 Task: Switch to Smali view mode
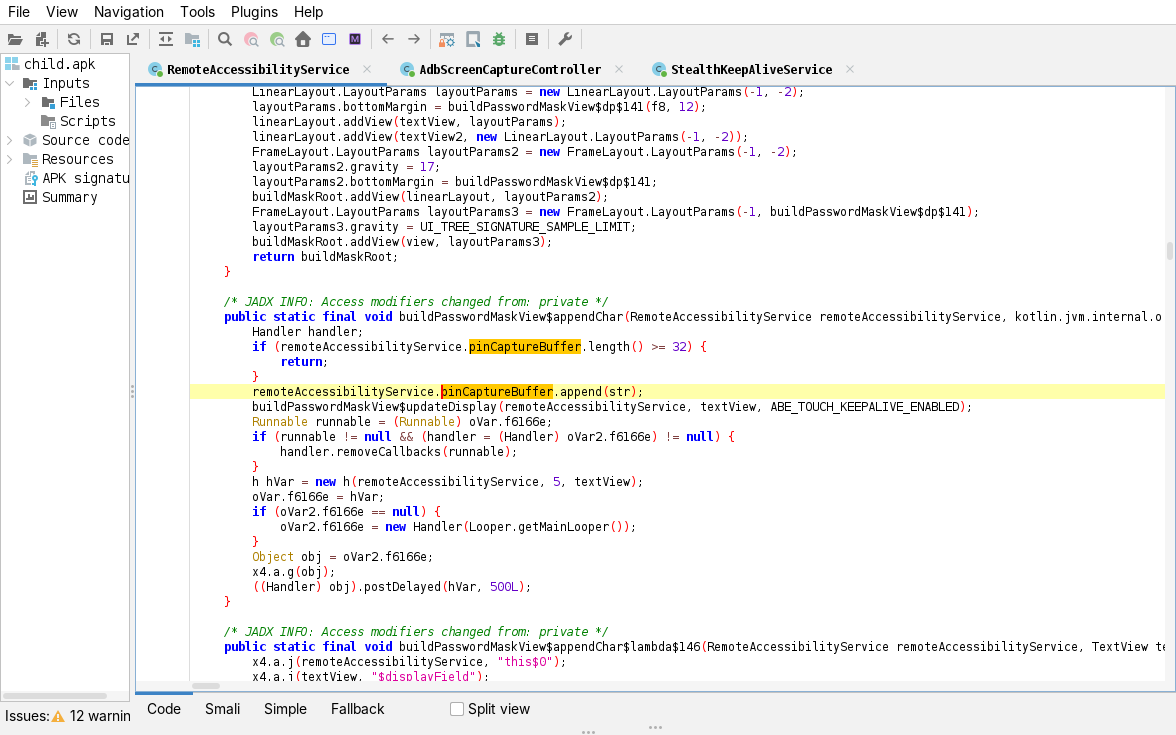coord(223,709)
